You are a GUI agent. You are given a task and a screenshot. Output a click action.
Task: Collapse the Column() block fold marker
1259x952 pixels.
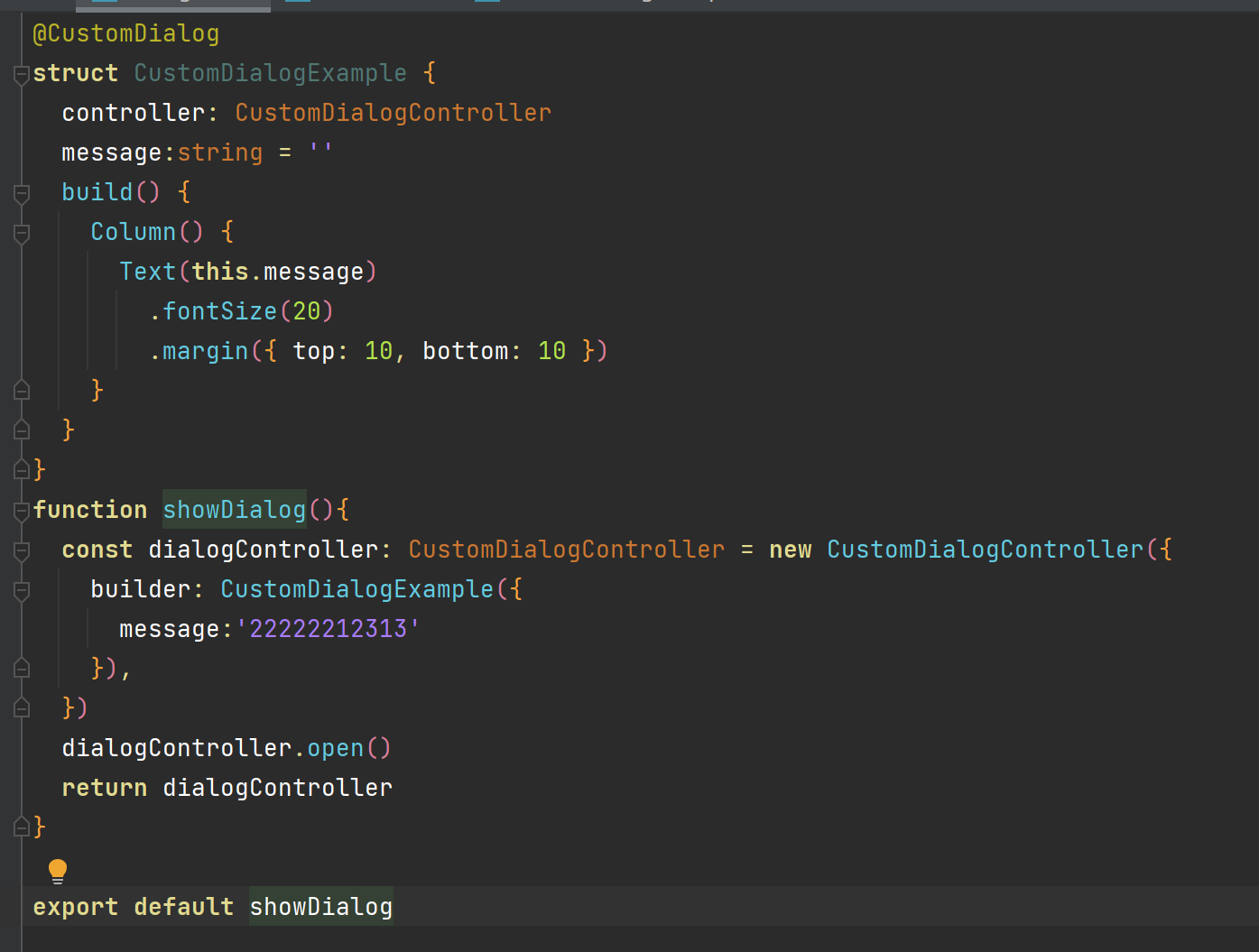[23, 233]
